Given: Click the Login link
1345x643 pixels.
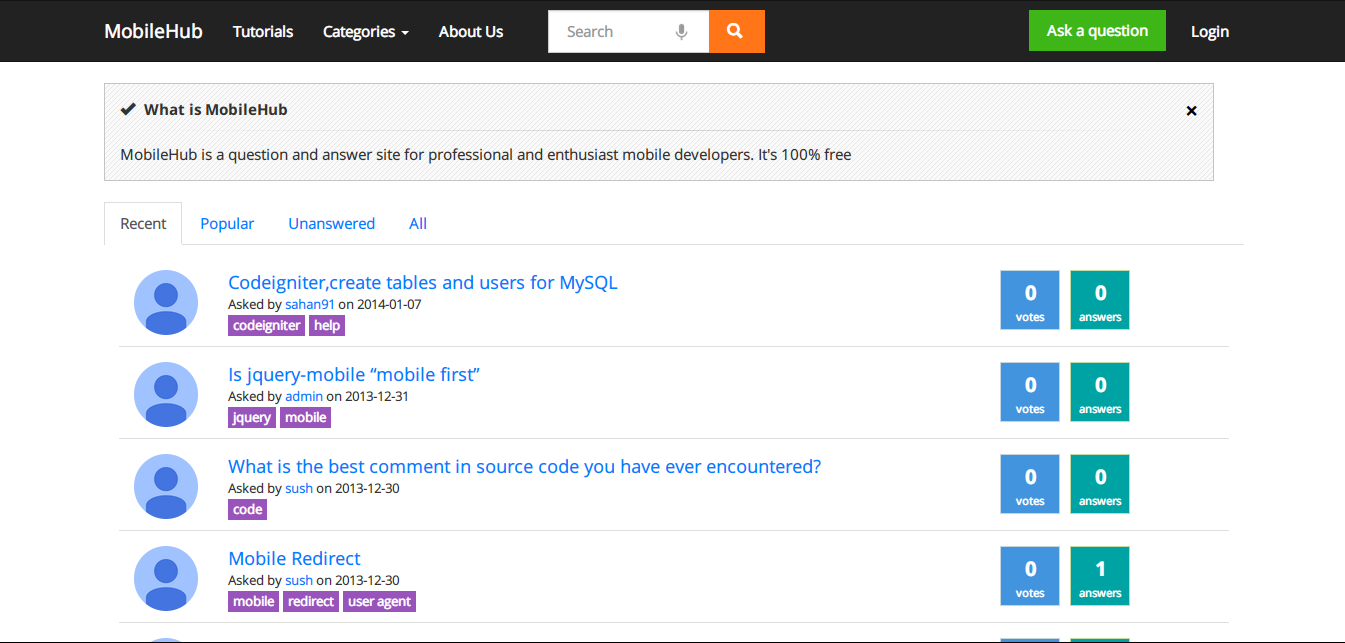Looking at the screenshot, I should click(x=1209, y=32).
